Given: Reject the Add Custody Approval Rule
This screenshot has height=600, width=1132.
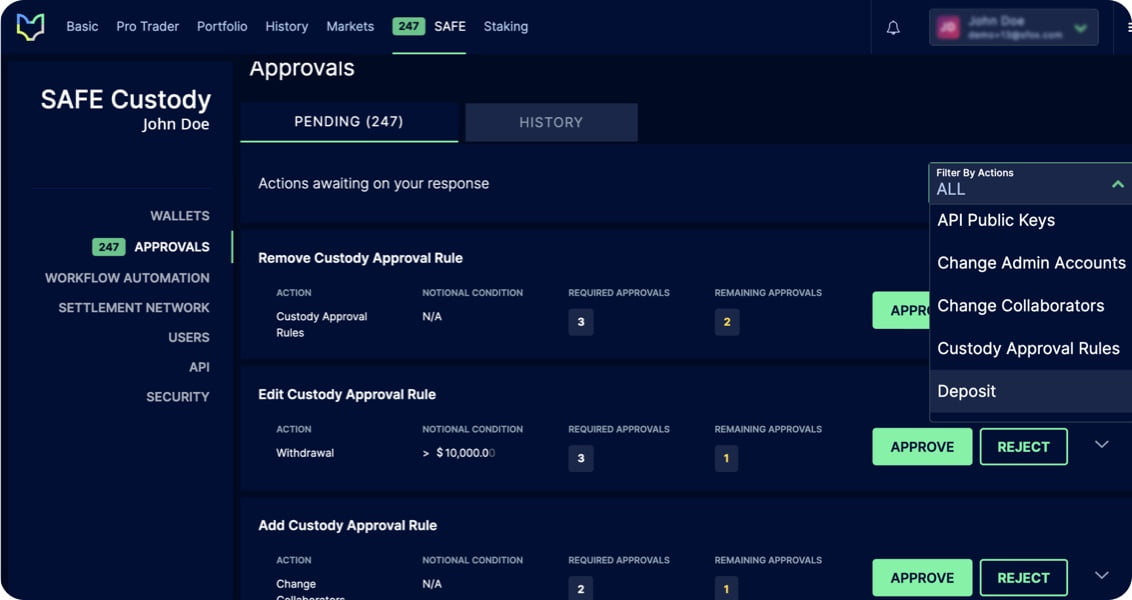Looking at the screenshot, I should pos(1023,578).
